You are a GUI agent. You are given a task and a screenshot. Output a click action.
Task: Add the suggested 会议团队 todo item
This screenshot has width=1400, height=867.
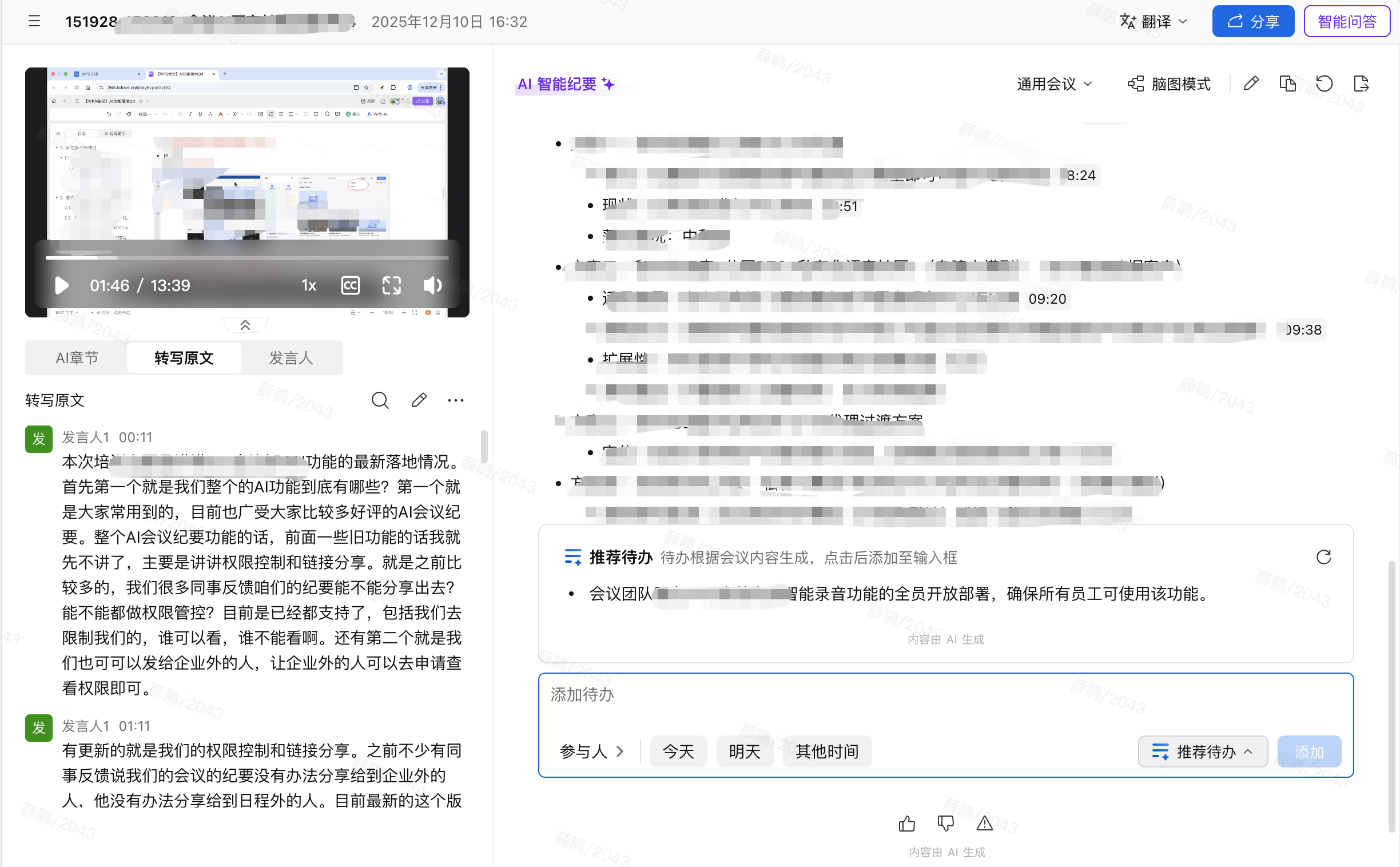(x=899, y=594)
